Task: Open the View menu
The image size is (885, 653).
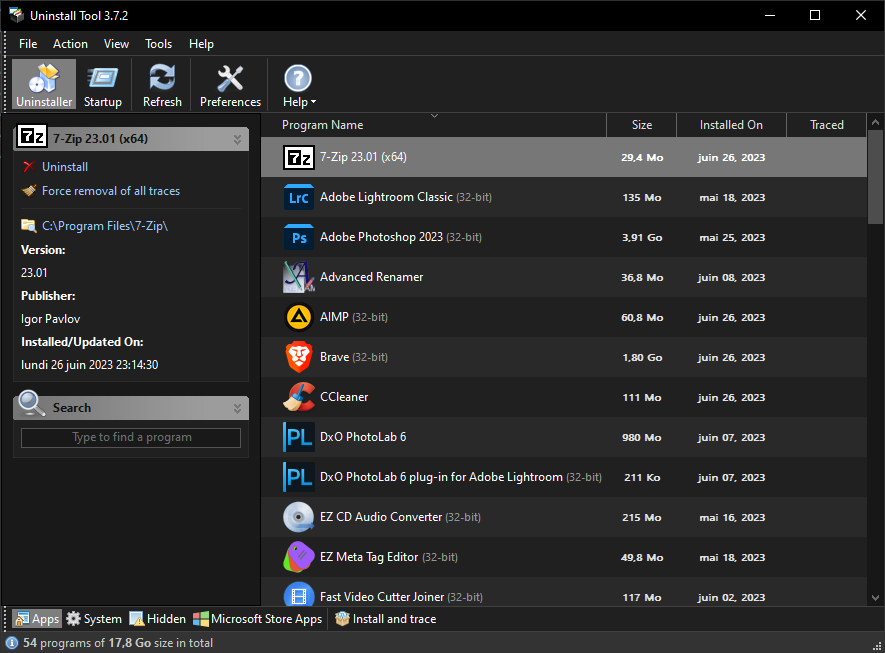Action: (116, 44)
